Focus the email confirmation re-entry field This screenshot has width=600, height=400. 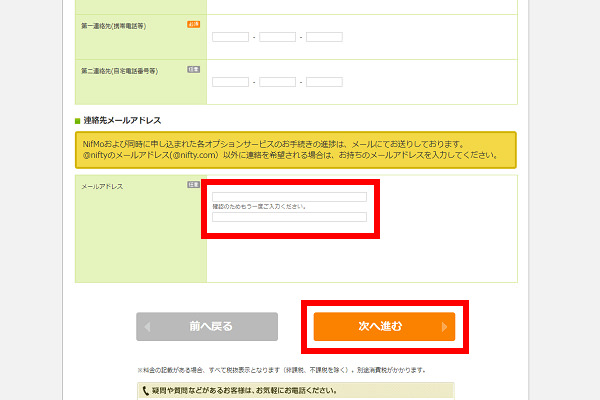pyautogui.click(x=289, y=217)
